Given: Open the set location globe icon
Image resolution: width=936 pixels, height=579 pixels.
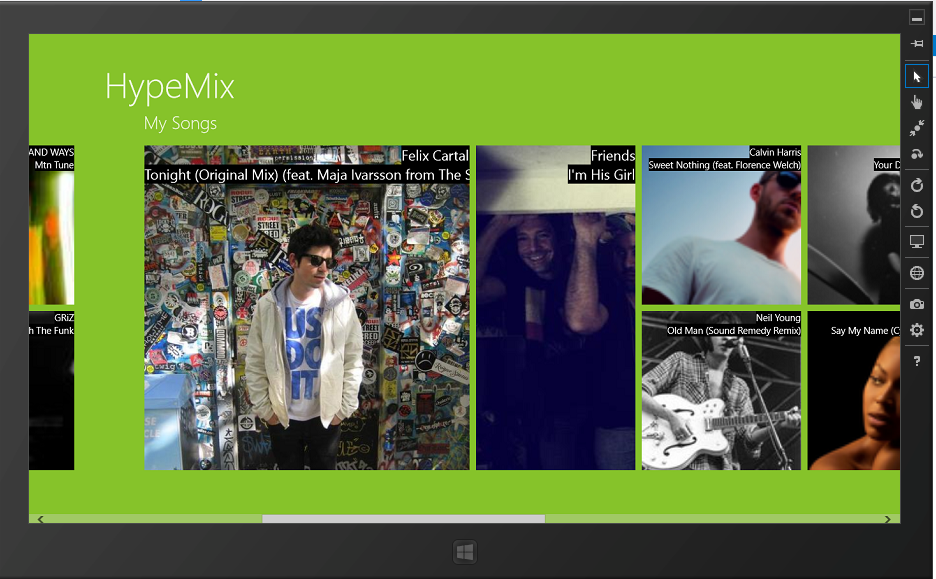Looking at the screenshot, I should 916,273.
